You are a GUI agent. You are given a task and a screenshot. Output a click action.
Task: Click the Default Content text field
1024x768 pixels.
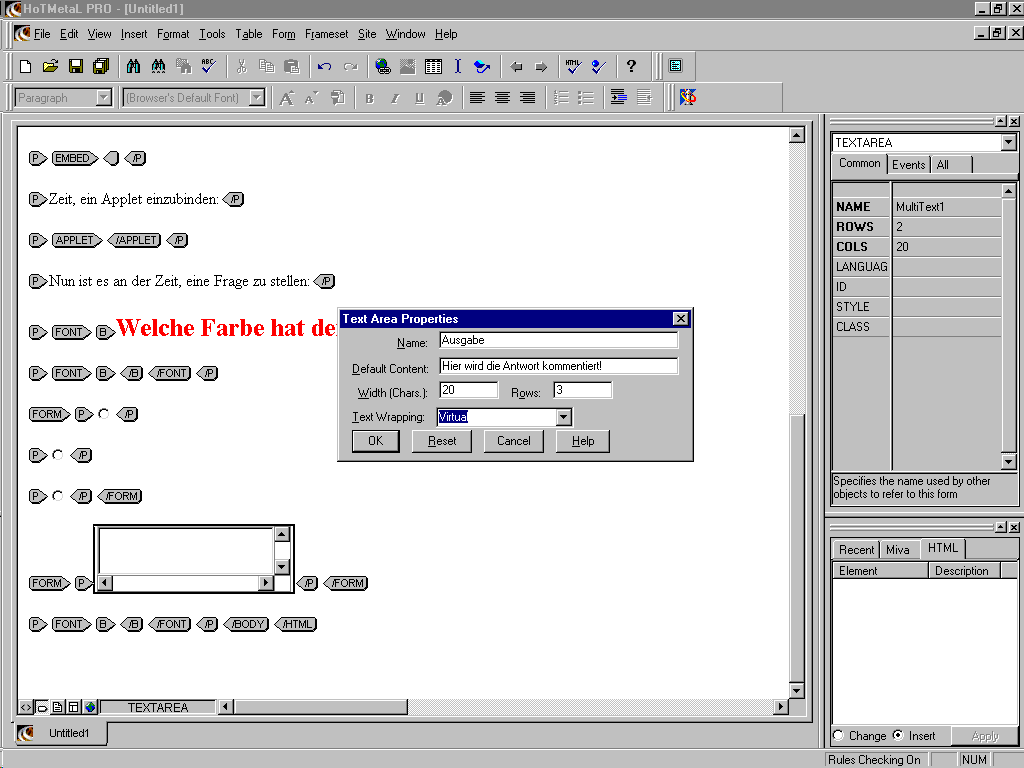(x=558, y=366)
